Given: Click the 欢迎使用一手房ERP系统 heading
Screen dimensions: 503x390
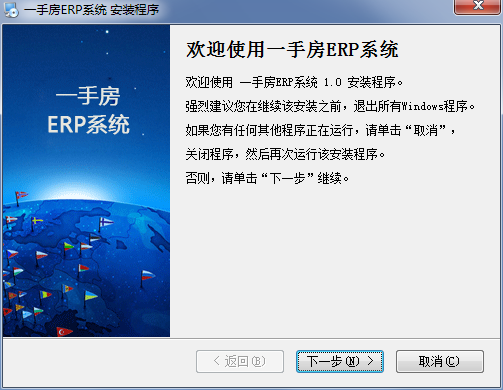Looking at the screenshot, I should coord(292,50).
